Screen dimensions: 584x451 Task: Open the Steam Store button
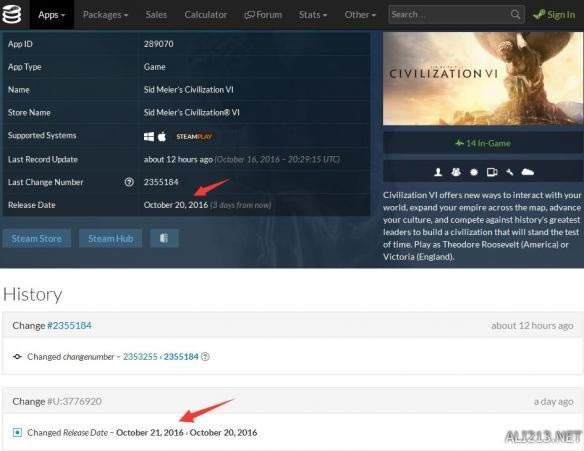click(x=36, y=238)
